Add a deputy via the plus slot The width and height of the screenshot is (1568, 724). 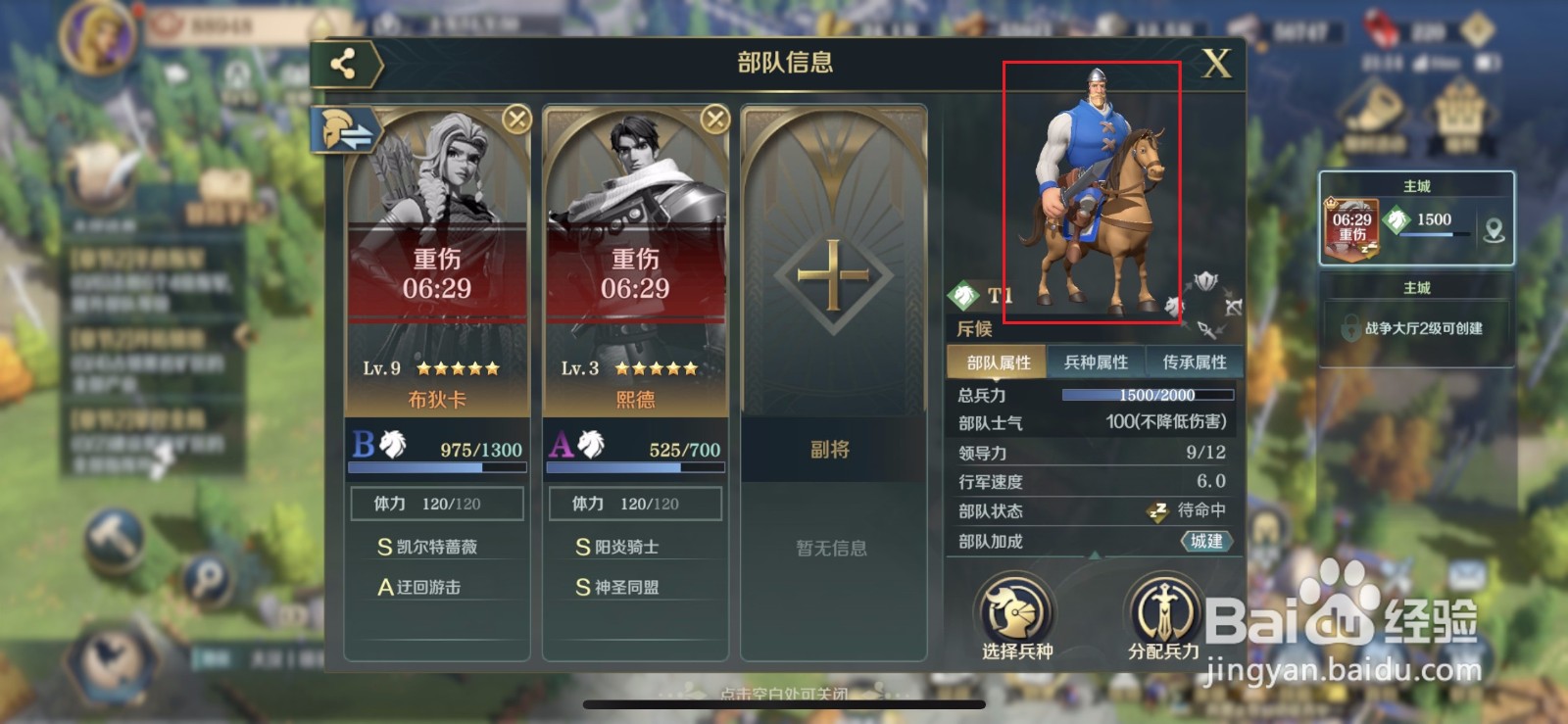click(833, 275)
